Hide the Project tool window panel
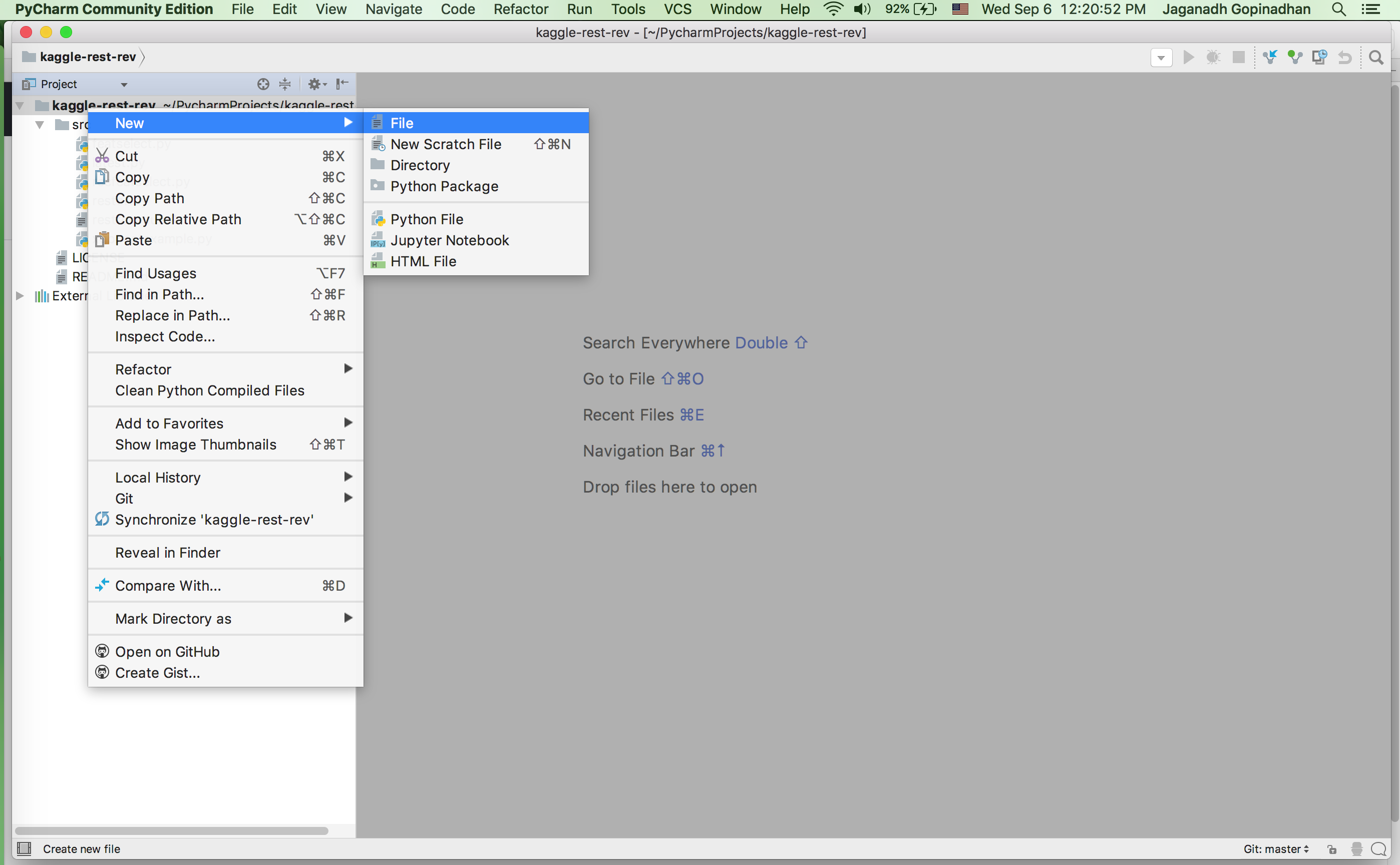Image resolution: width=1400 pixels, height=865 pixels. point(342,84)
